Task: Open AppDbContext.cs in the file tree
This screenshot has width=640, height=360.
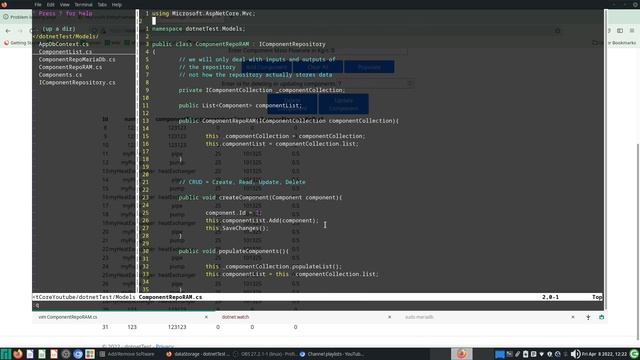Action: pyautogui.click(x=63, y=44)
